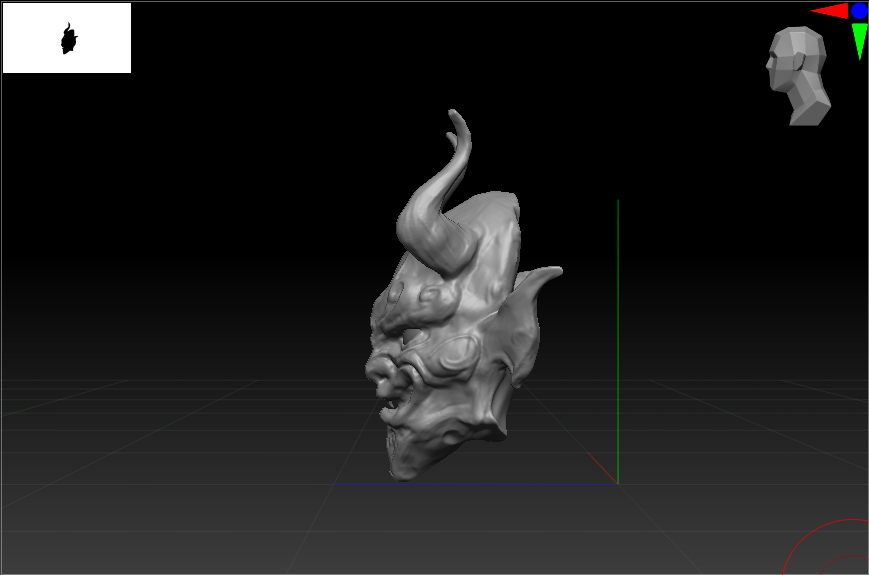Click the blue Z-axis dot indicator
Viewport: 869px width, 575px height.
pyautogui.click(x=860, y=11)
